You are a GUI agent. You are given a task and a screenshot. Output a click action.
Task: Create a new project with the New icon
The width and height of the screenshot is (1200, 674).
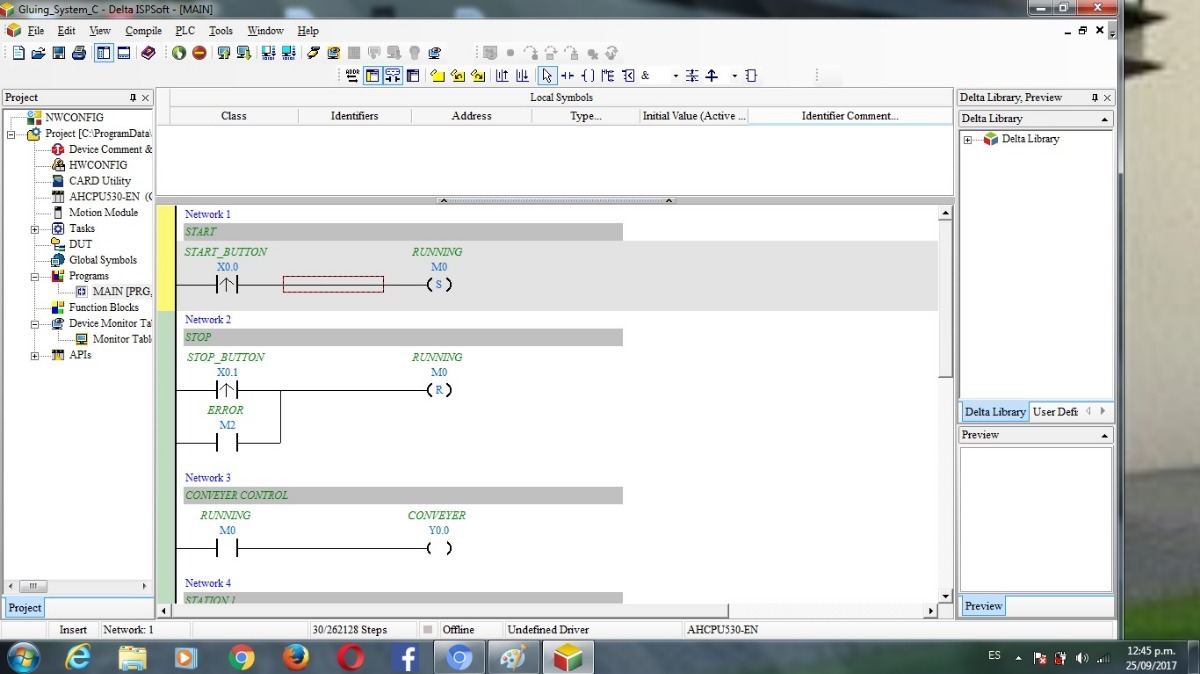coord(17,53)
